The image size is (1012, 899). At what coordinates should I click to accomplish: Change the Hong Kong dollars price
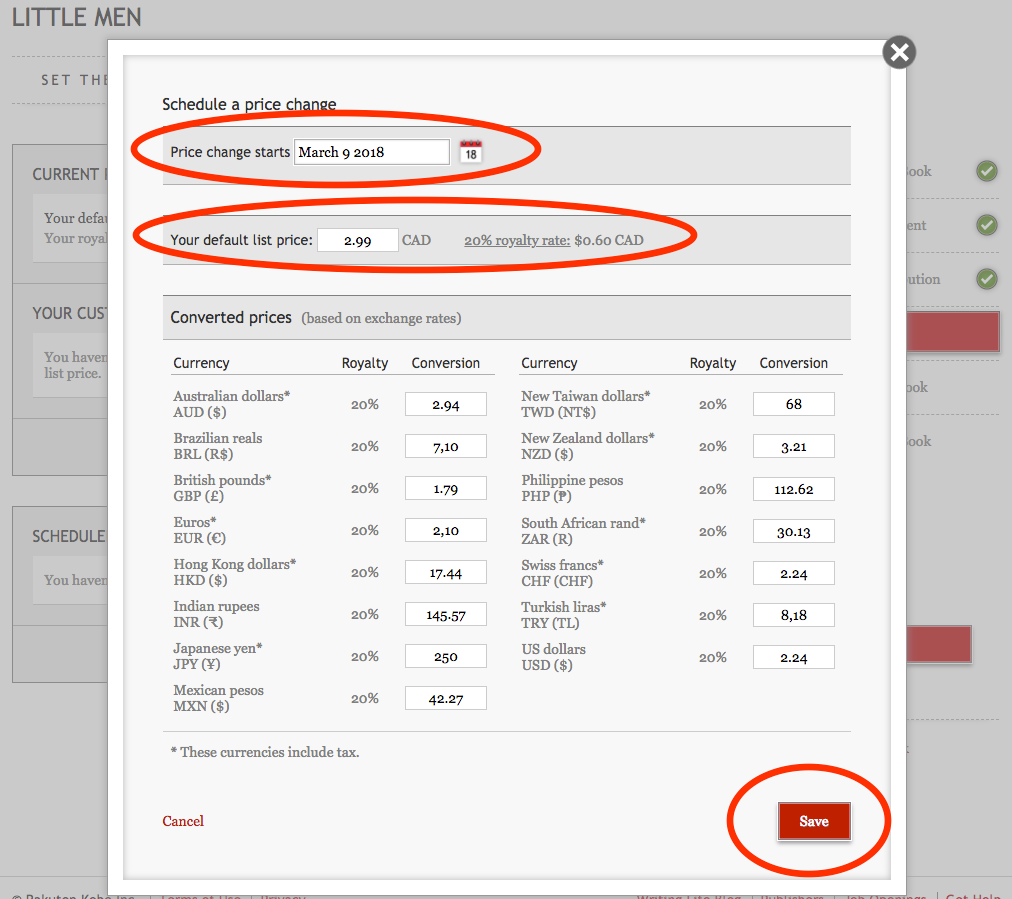(x=445, y=572)
